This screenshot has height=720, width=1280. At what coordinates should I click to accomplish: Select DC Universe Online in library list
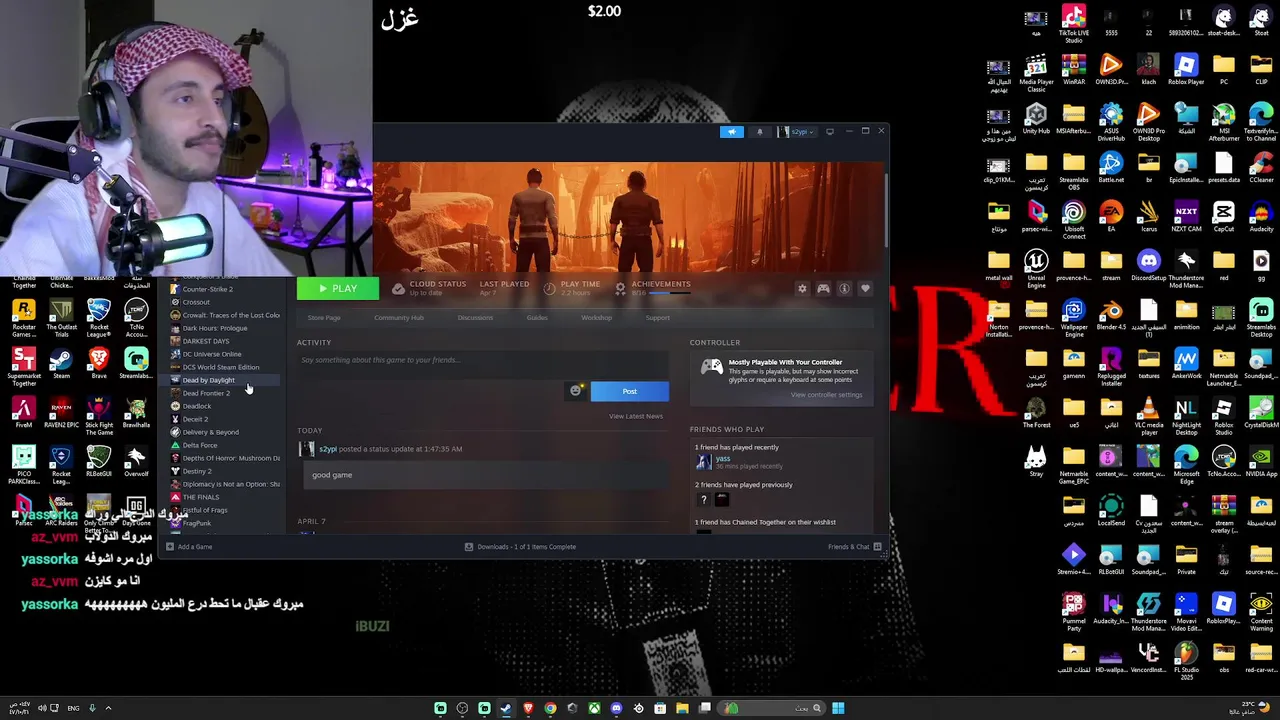[x=211, y=354]
